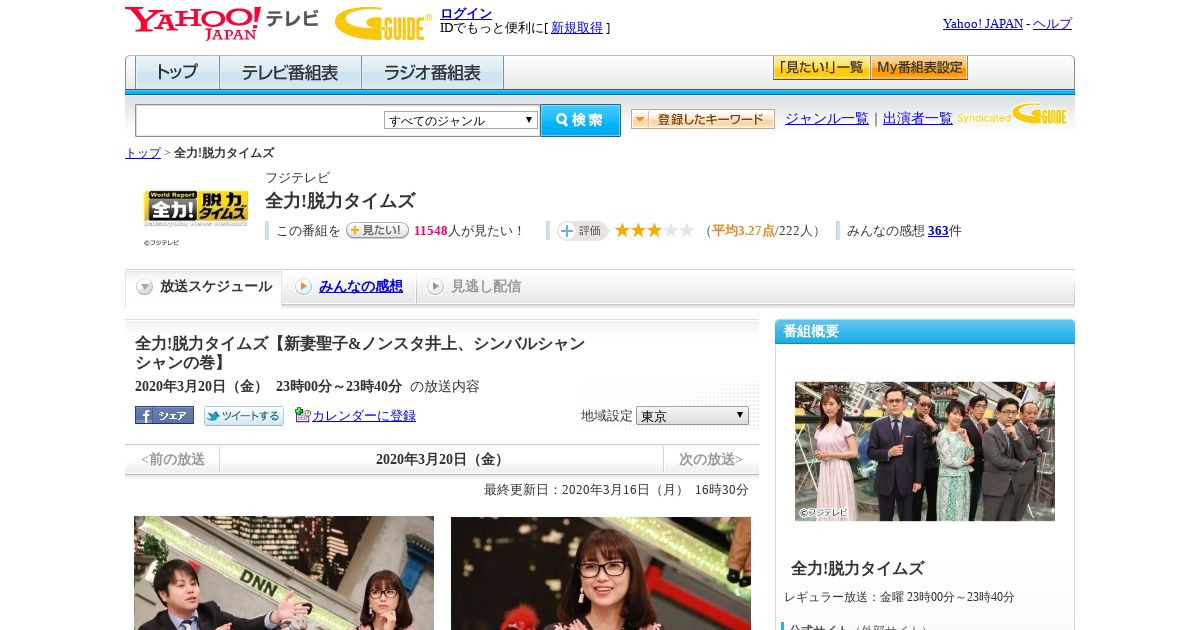The width and height of the screenshot is (1200, 630).
Task: Open the 363 impressions count link
Action: coord(938,231)
